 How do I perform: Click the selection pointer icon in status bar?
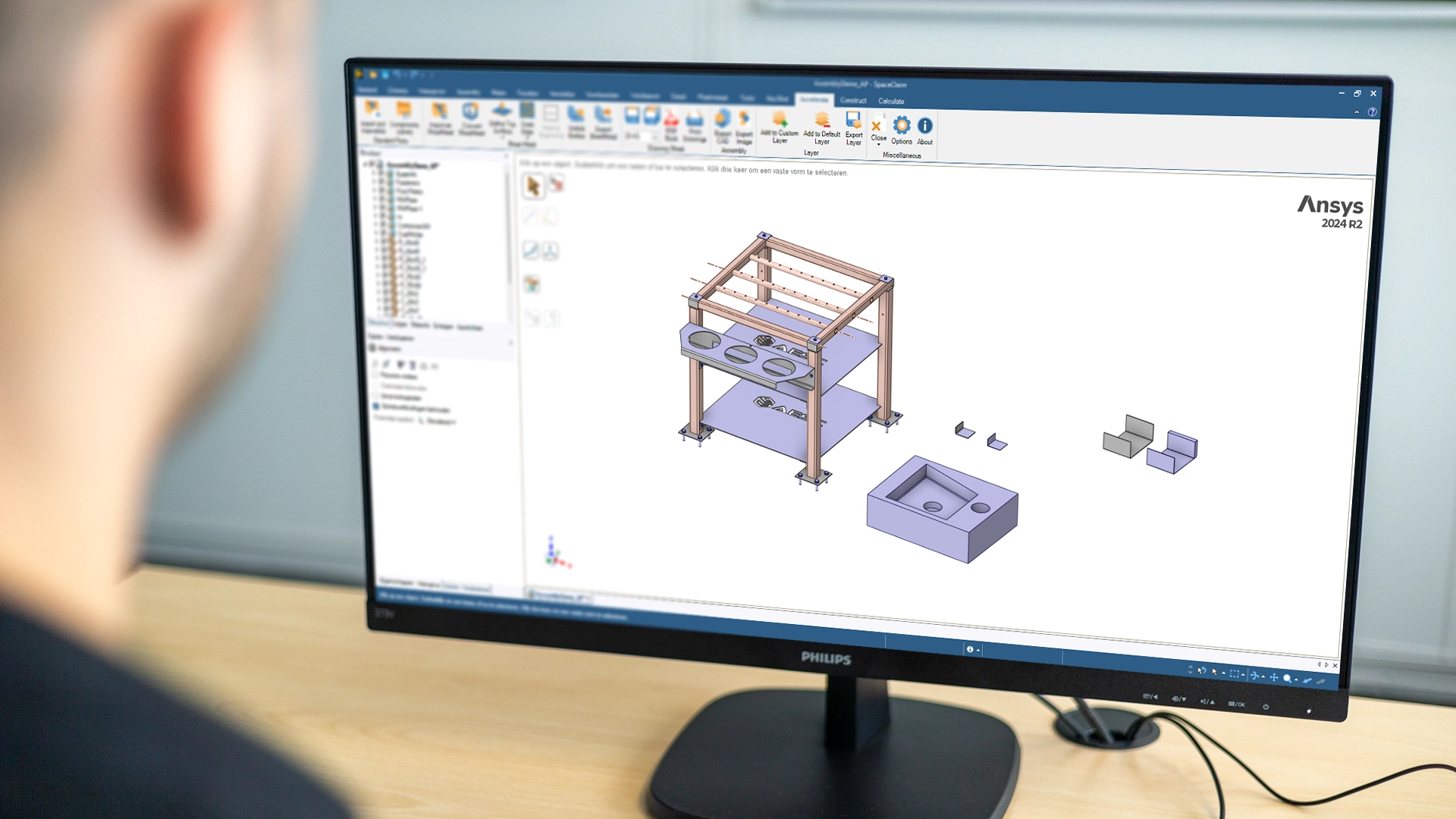[x=1215, y=672]
